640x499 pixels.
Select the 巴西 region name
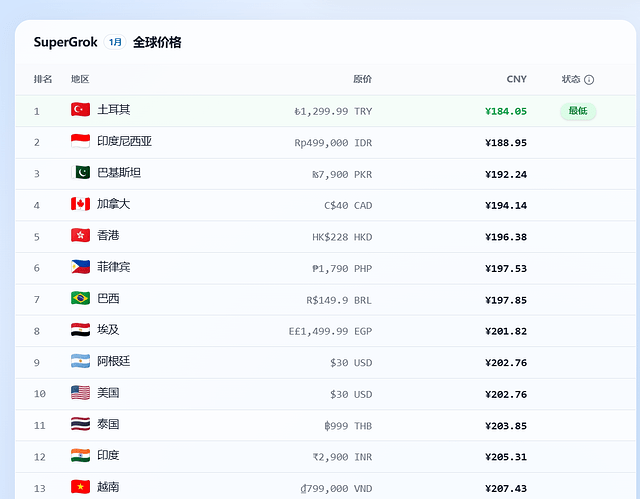pos(108,298)
